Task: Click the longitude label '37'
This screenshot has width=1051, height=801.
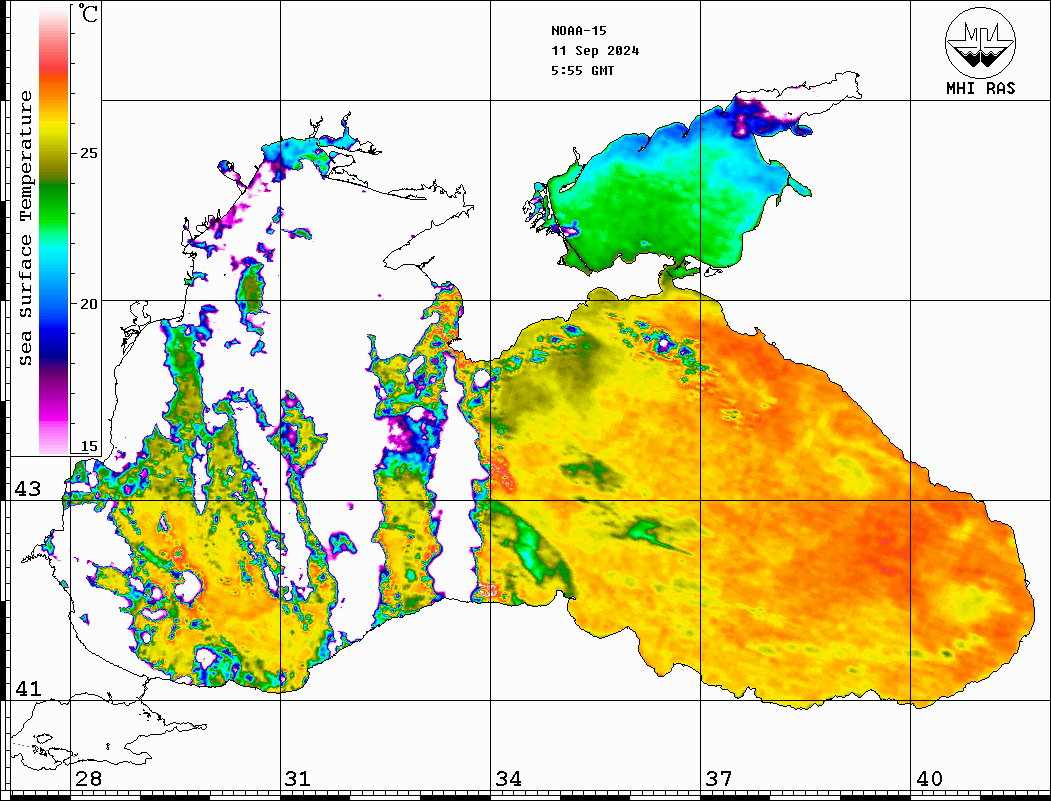Action: (719, 779)
